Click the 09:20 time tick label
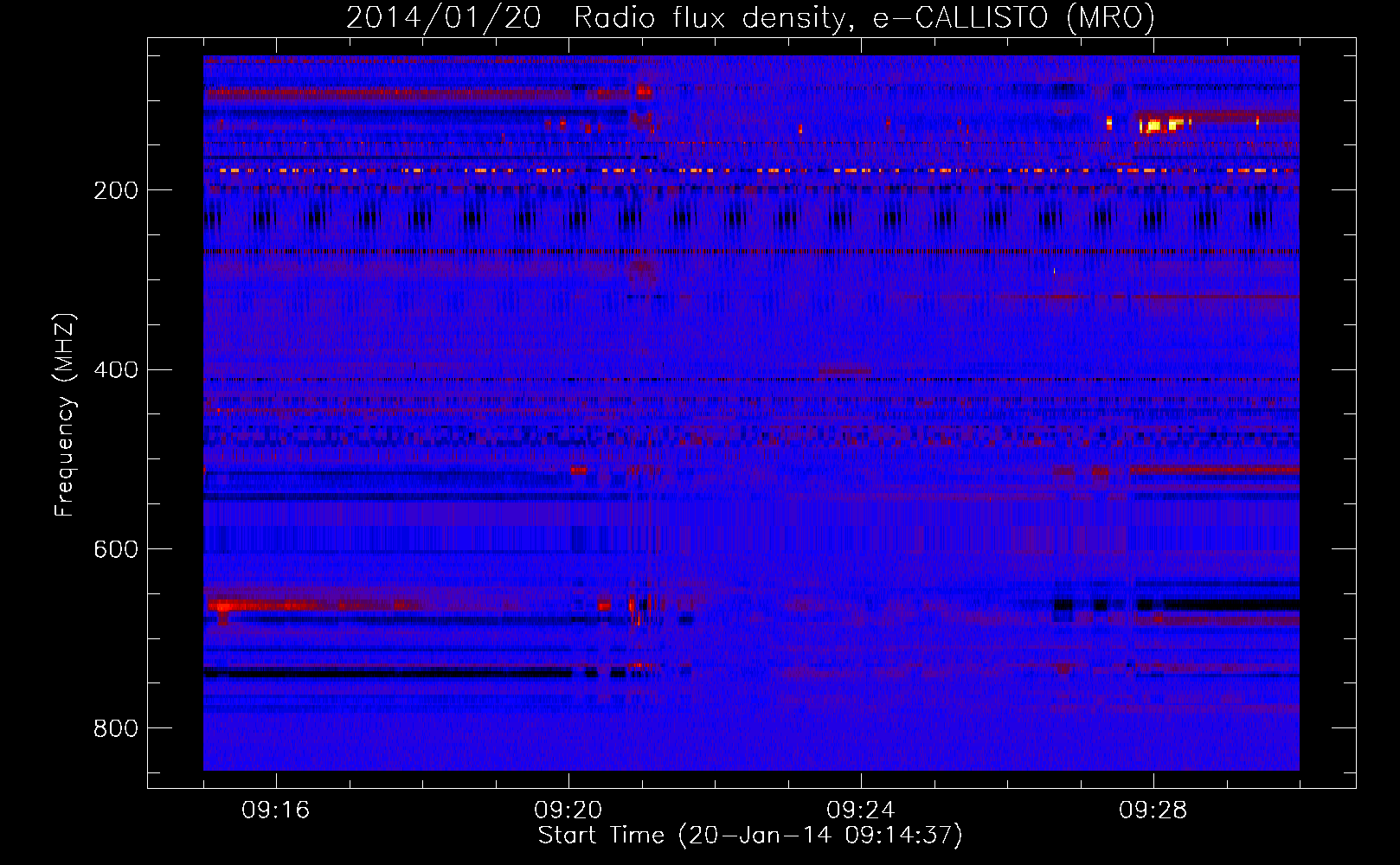 pyautogui.click(x=568, y=810)
